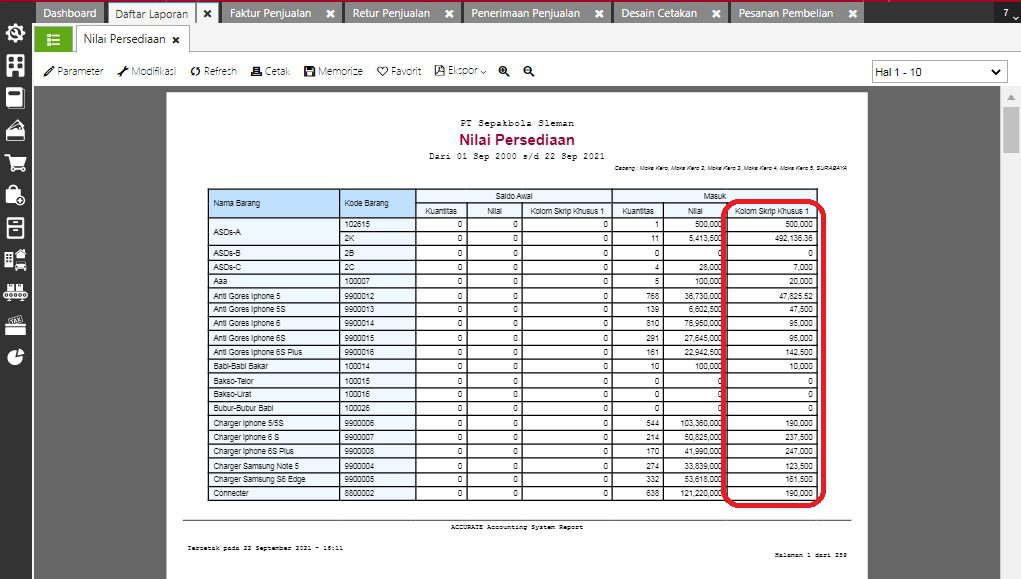This screenshot has width=1021, height=579.
Task: Click the zoom out magnifier icon
Action: [x=529, y=71]
